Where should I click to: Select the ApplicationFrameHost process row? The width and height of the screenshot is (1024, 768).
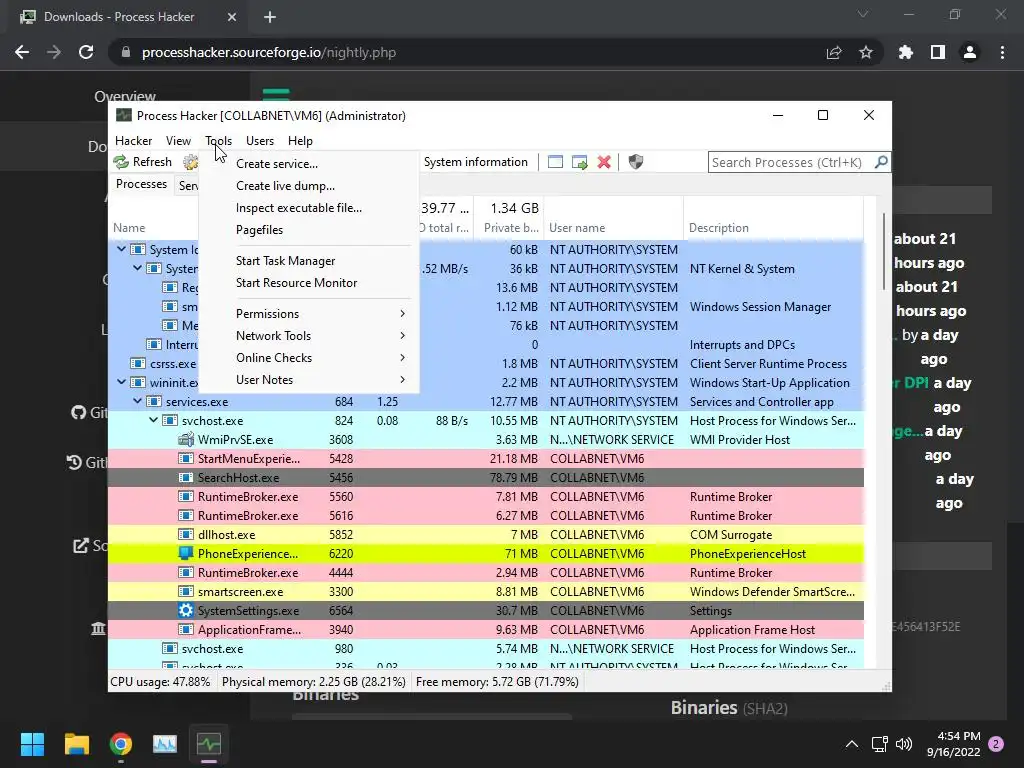tap(486, 630)
